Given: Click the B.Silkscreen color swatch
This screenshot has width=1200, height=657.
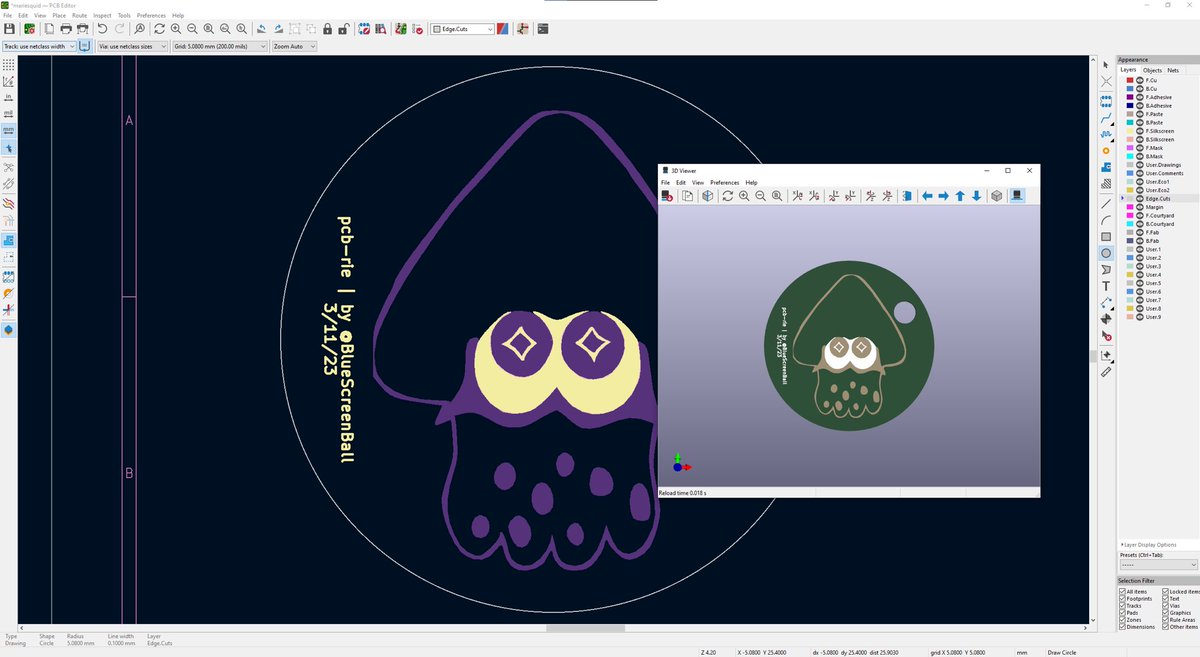Looking at the screenshot, I should click(1129, 139).
